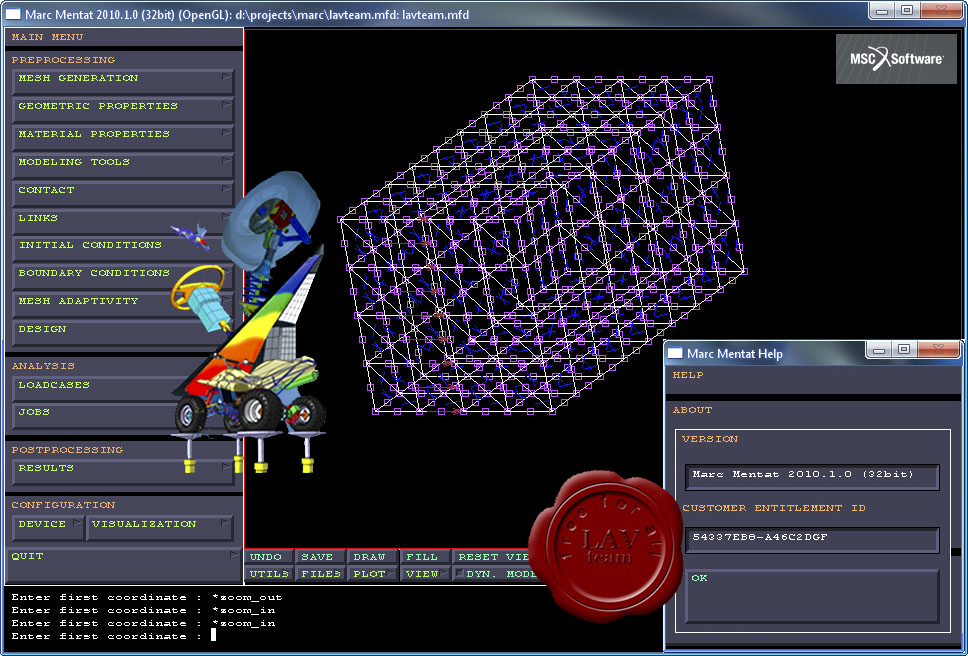Open the MODELING TOOLS menu
The height and width of the screenshot is (656, 968).
(123, 165)
